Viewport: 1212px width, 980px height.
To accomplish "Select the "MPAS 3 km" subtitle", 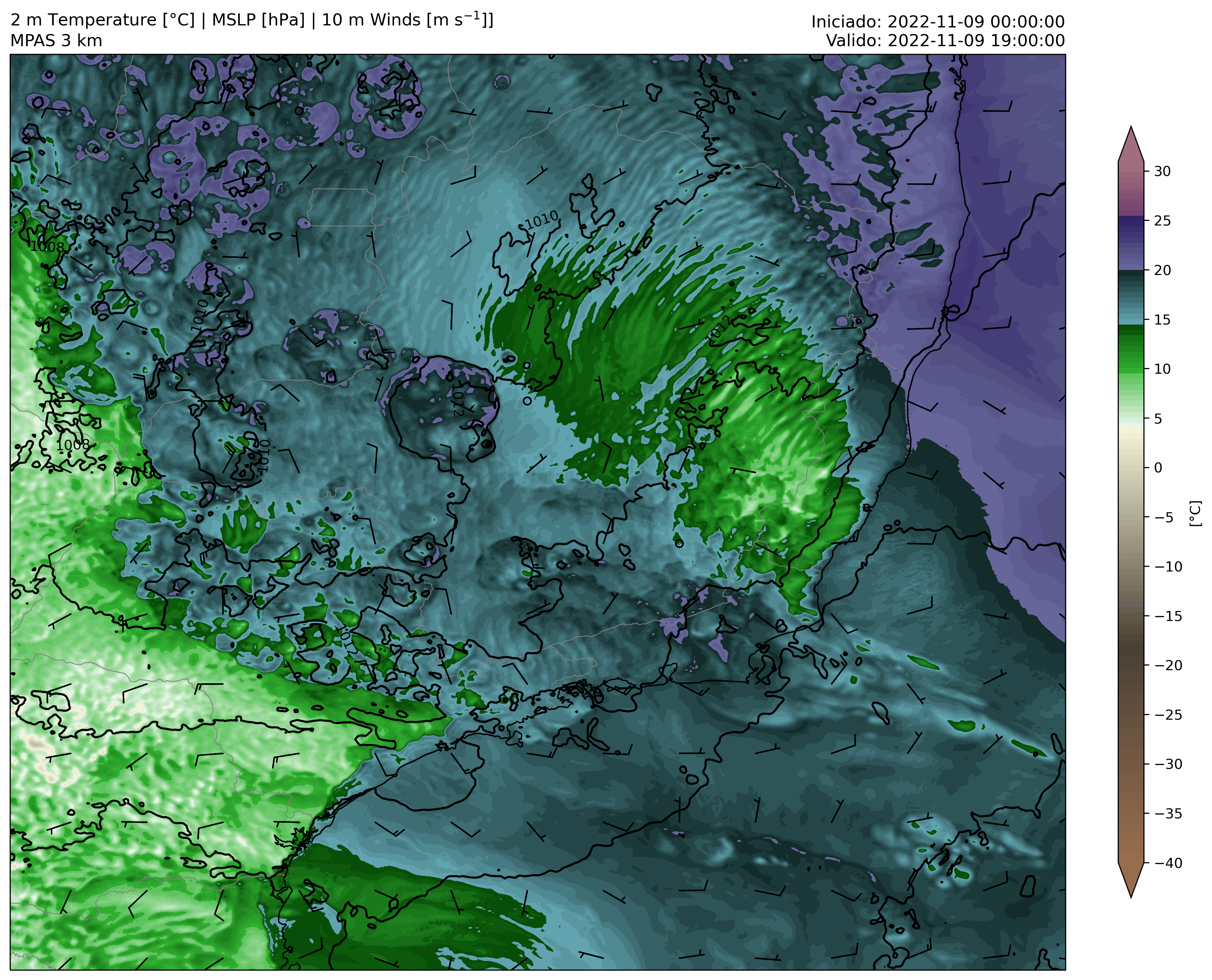I will click(57, 40).
